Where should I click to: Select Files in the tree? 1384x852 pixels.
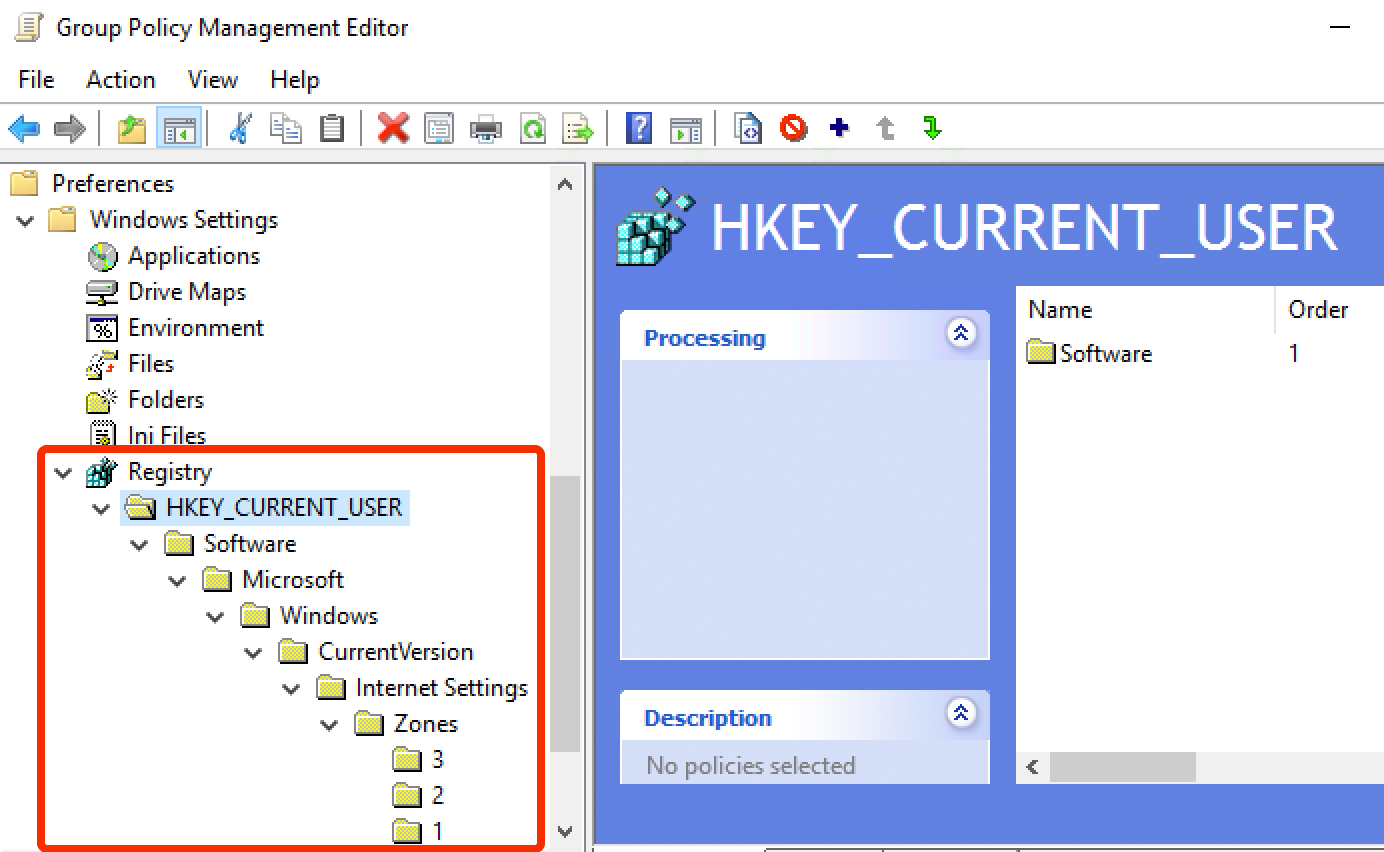point(151,364)
